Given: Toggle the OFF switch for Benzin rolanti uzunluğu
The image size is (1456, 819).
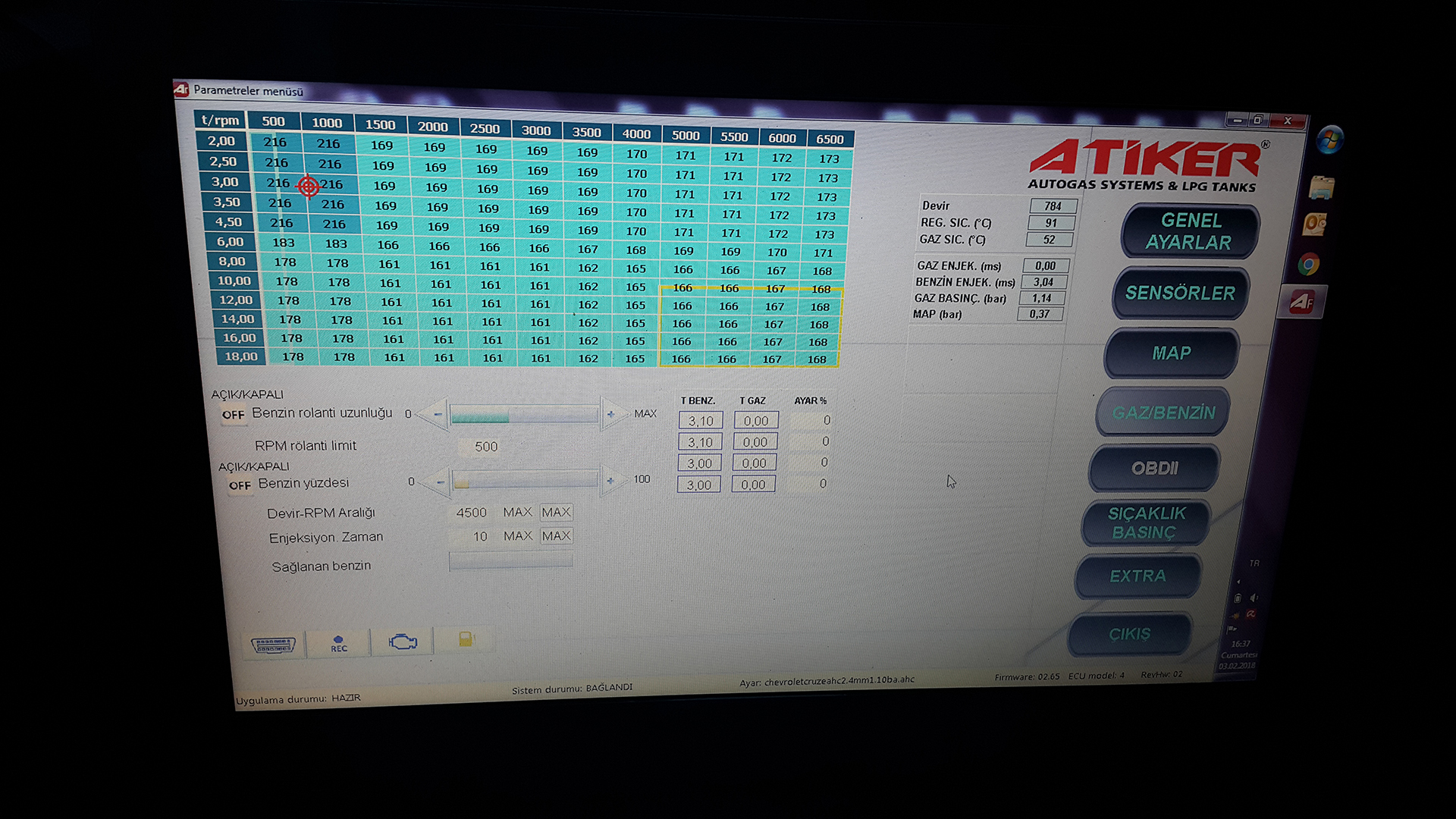Looking at the screenshot, I should click(233, 416).
